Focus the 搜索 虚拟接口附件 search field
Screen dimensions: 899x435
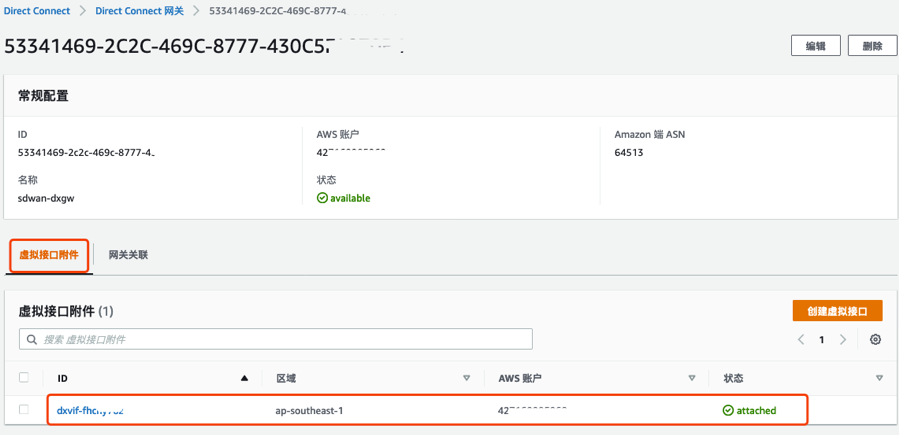pyautogui.click(x=280, y=340)
